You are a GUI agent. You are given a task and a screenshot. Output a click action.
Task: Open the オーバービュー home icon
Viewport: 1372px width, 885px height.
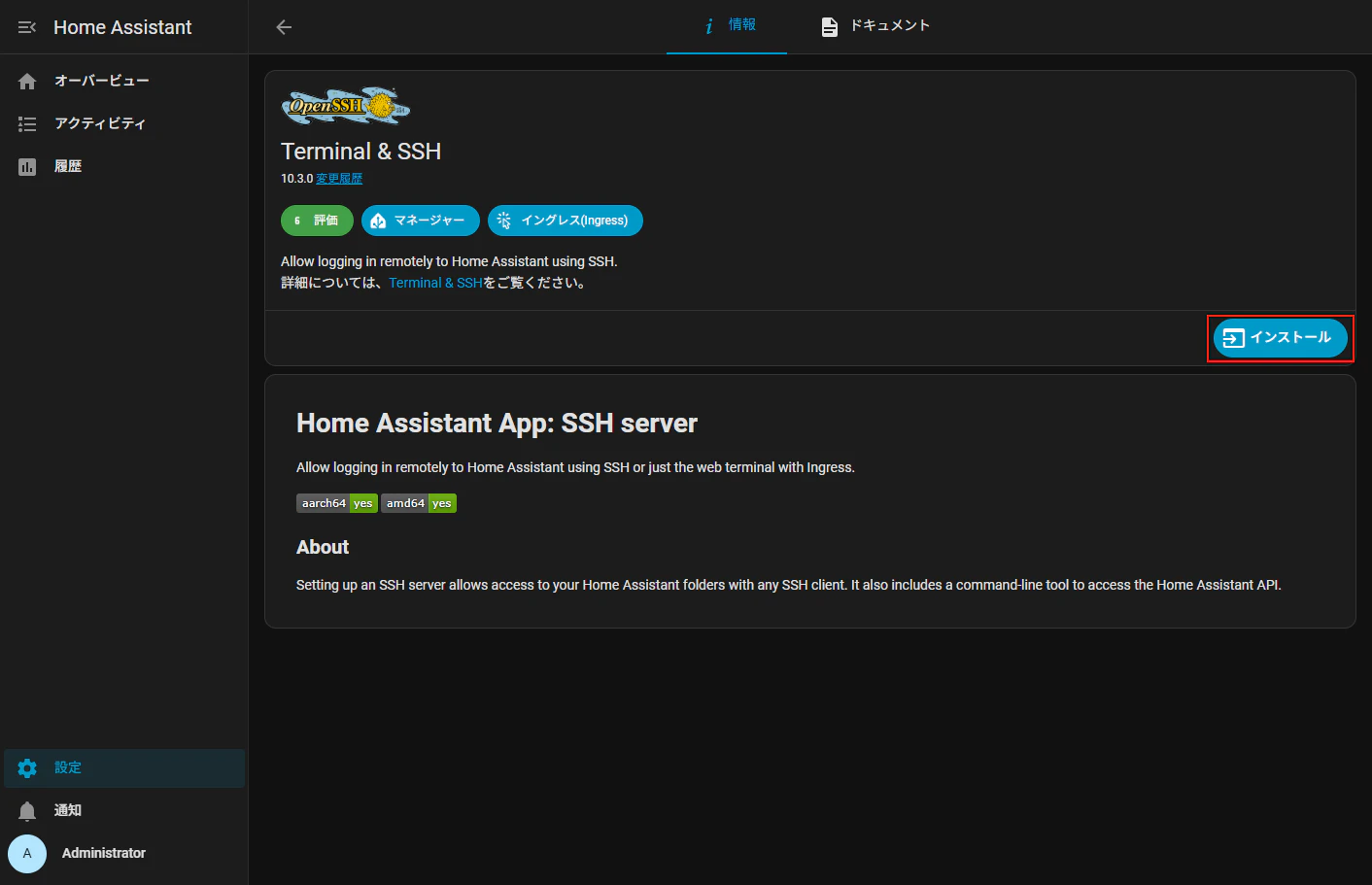[27, 82]
